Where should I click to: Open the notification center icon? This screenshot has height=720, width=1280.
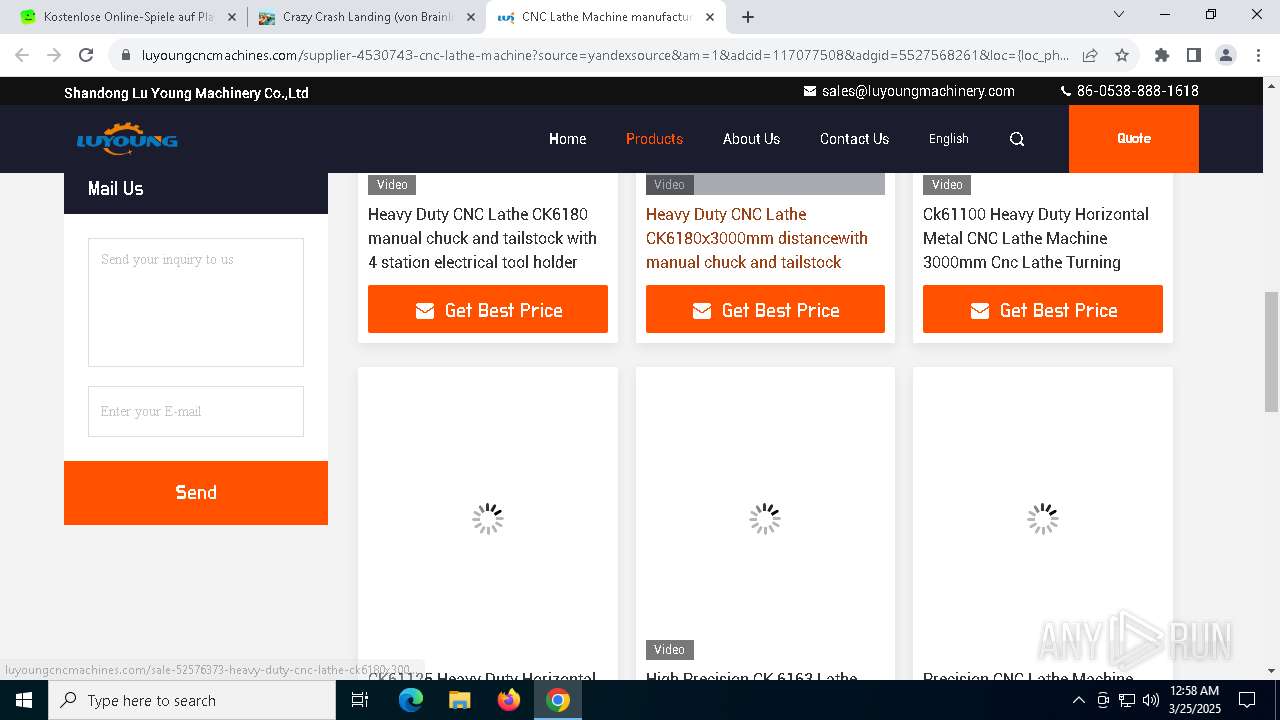(1247, 700)
